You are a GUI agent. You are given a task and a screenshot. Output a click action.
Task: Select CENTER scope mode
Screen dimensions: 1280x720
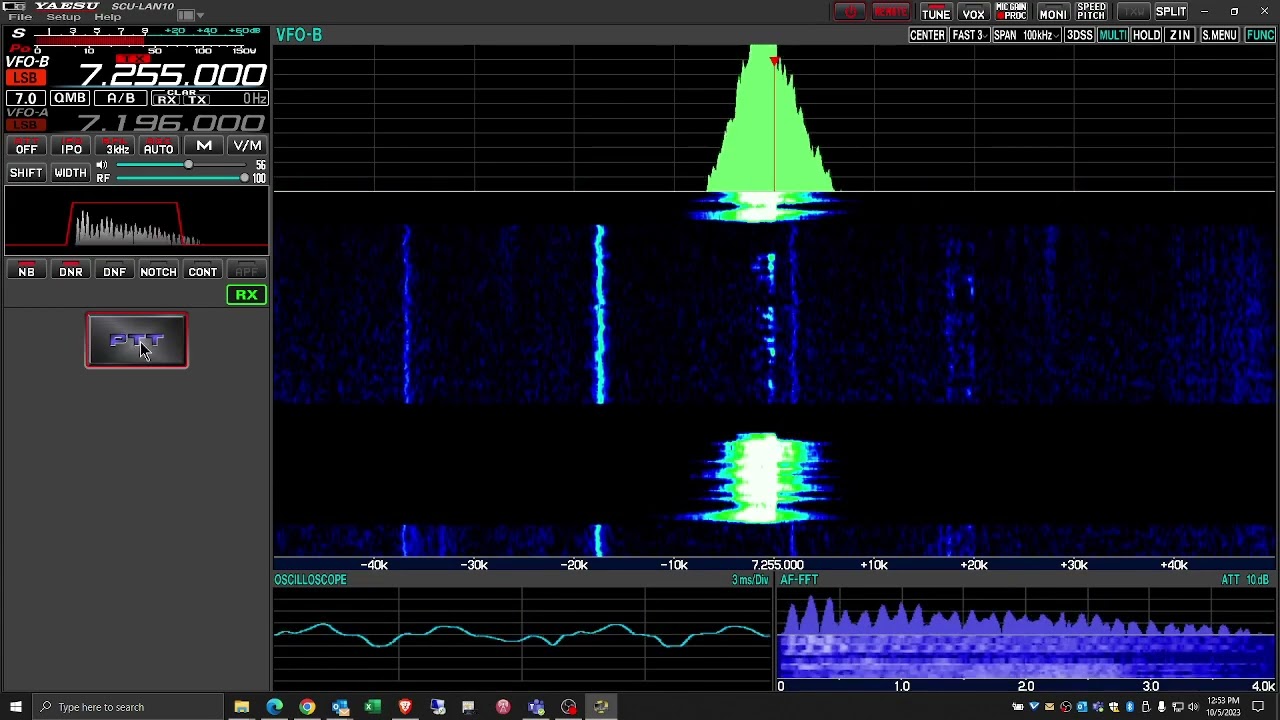(927, 35)
